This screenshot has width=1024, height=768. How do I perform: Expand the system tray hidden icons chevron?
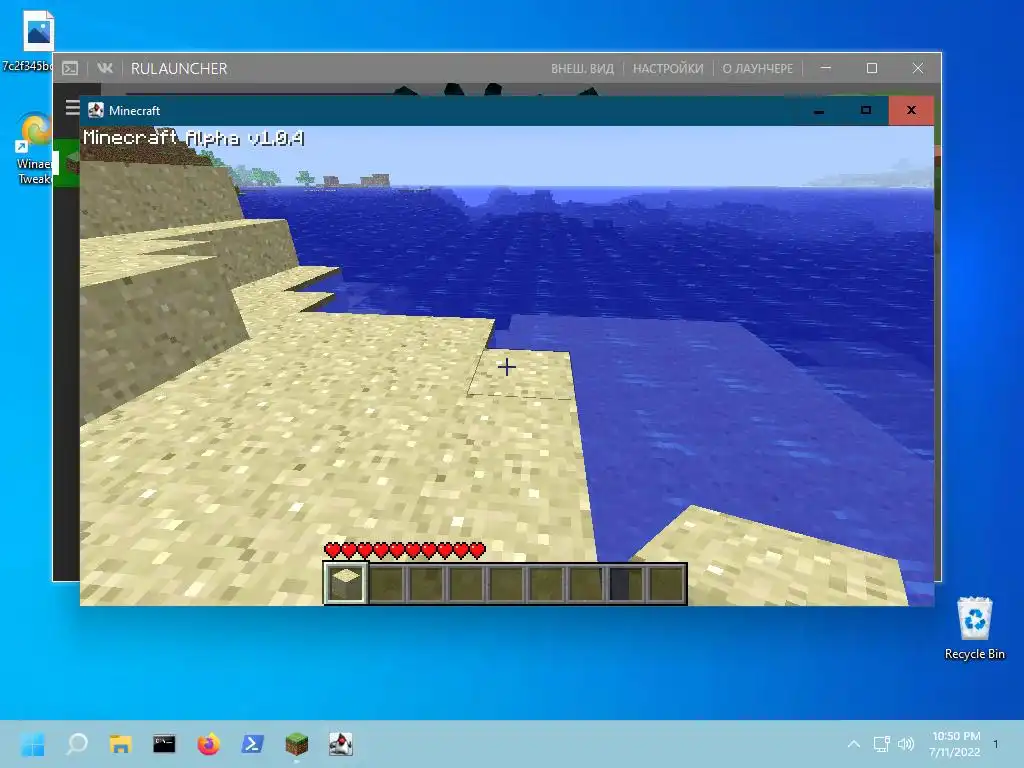(x=854, y=744)
